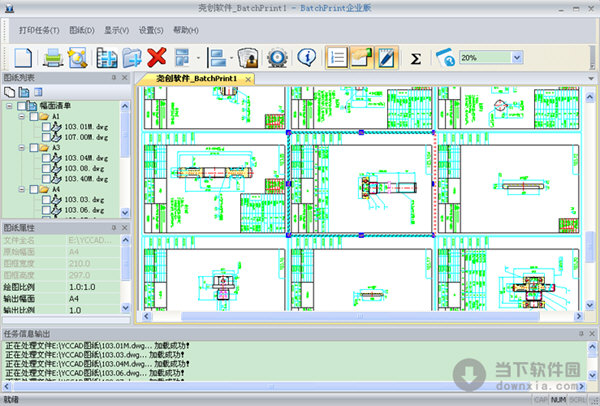Open document tab list dropdown arrow

click(x=591, y=79)
